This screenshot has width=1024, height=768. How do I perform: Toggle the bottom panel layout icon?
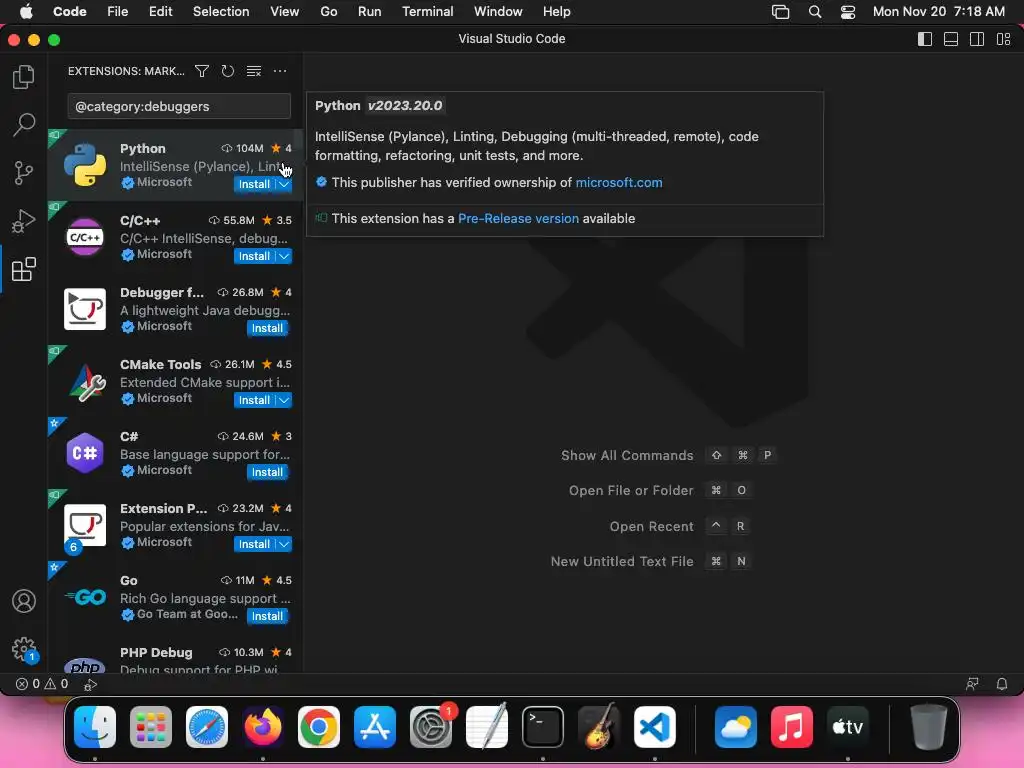click(x=951, y=39)
